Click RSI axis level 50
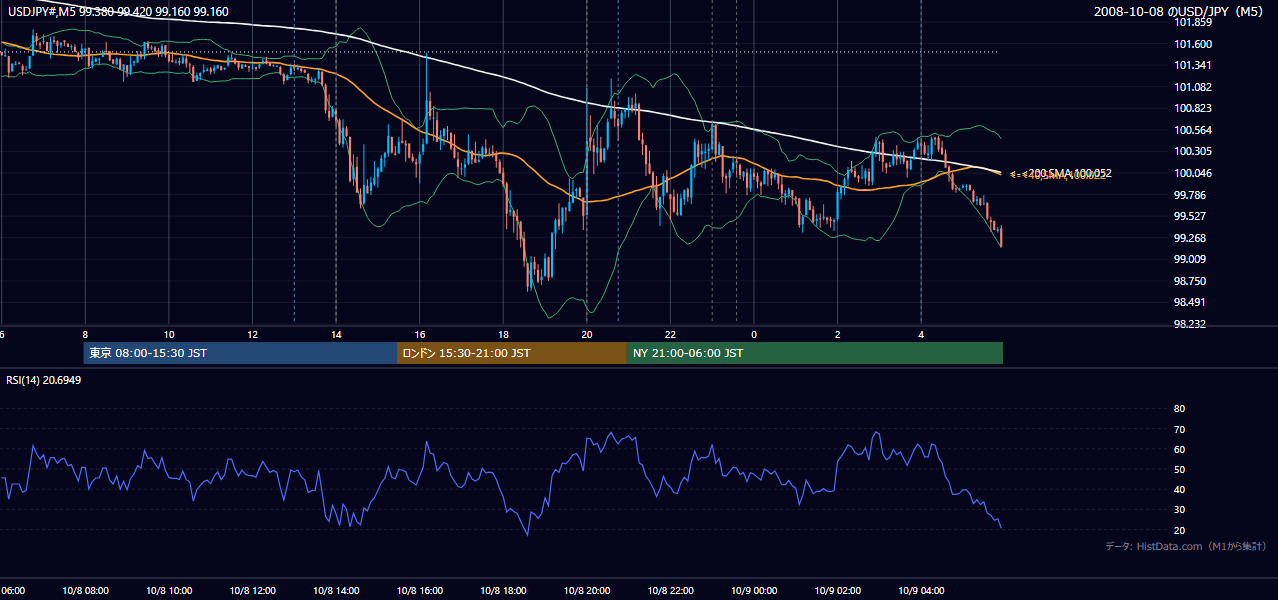 [x=1179, y=469]
